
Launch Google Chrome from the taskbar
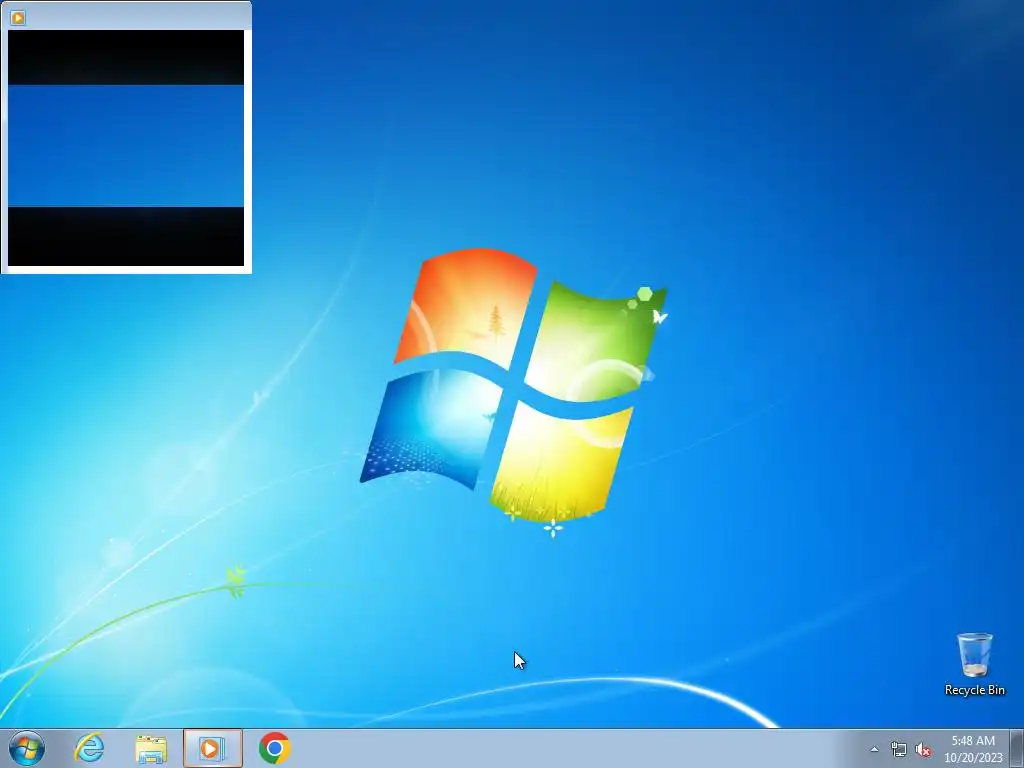click(274, 748)
